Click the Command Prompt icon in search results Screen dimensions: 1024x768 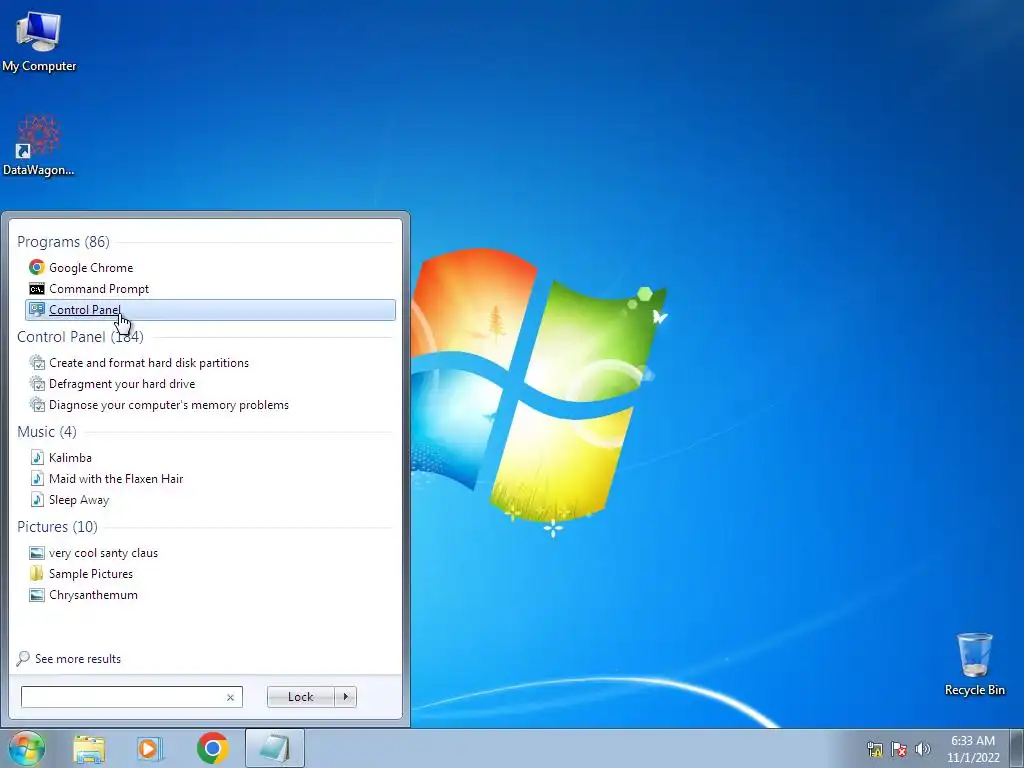[x=37, y=289]
